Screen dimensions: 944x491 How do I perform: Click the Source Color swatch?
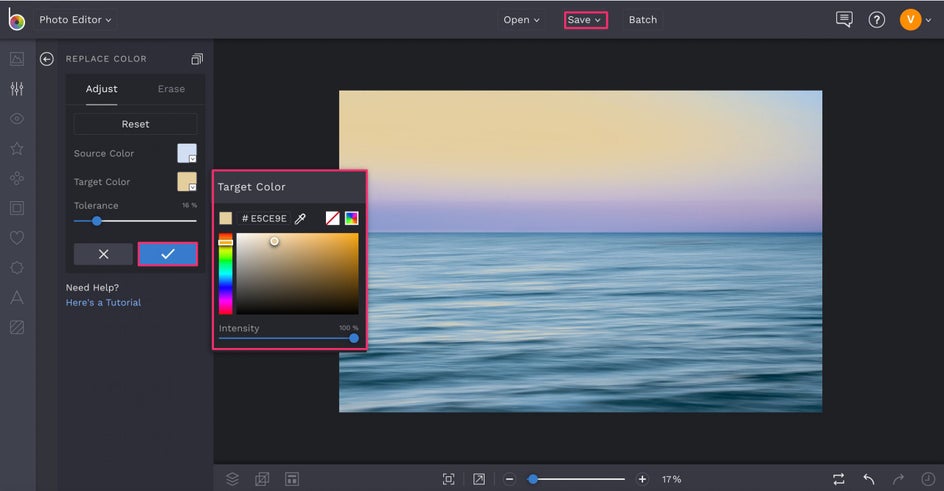point(187,153)
